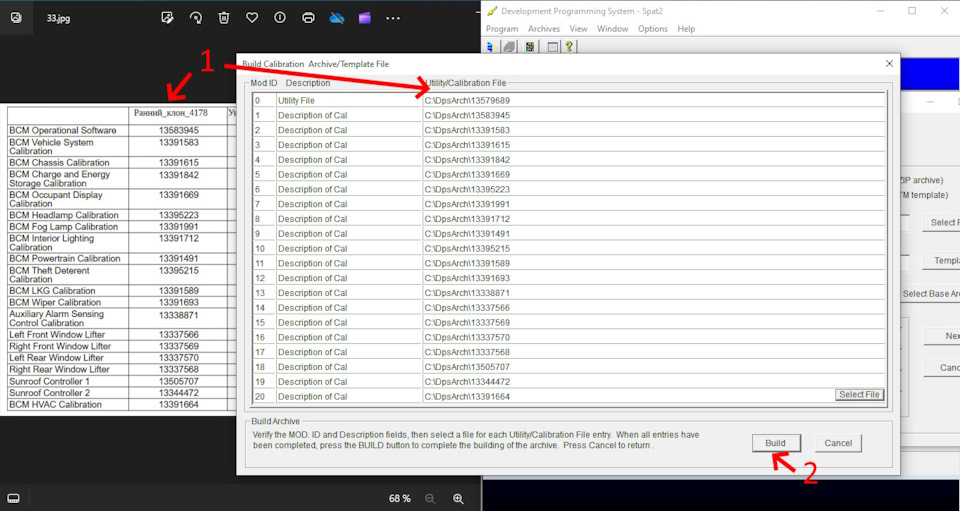Click the 68 % zoom level text
Viewport: 960px width, 511px height.
399,498
